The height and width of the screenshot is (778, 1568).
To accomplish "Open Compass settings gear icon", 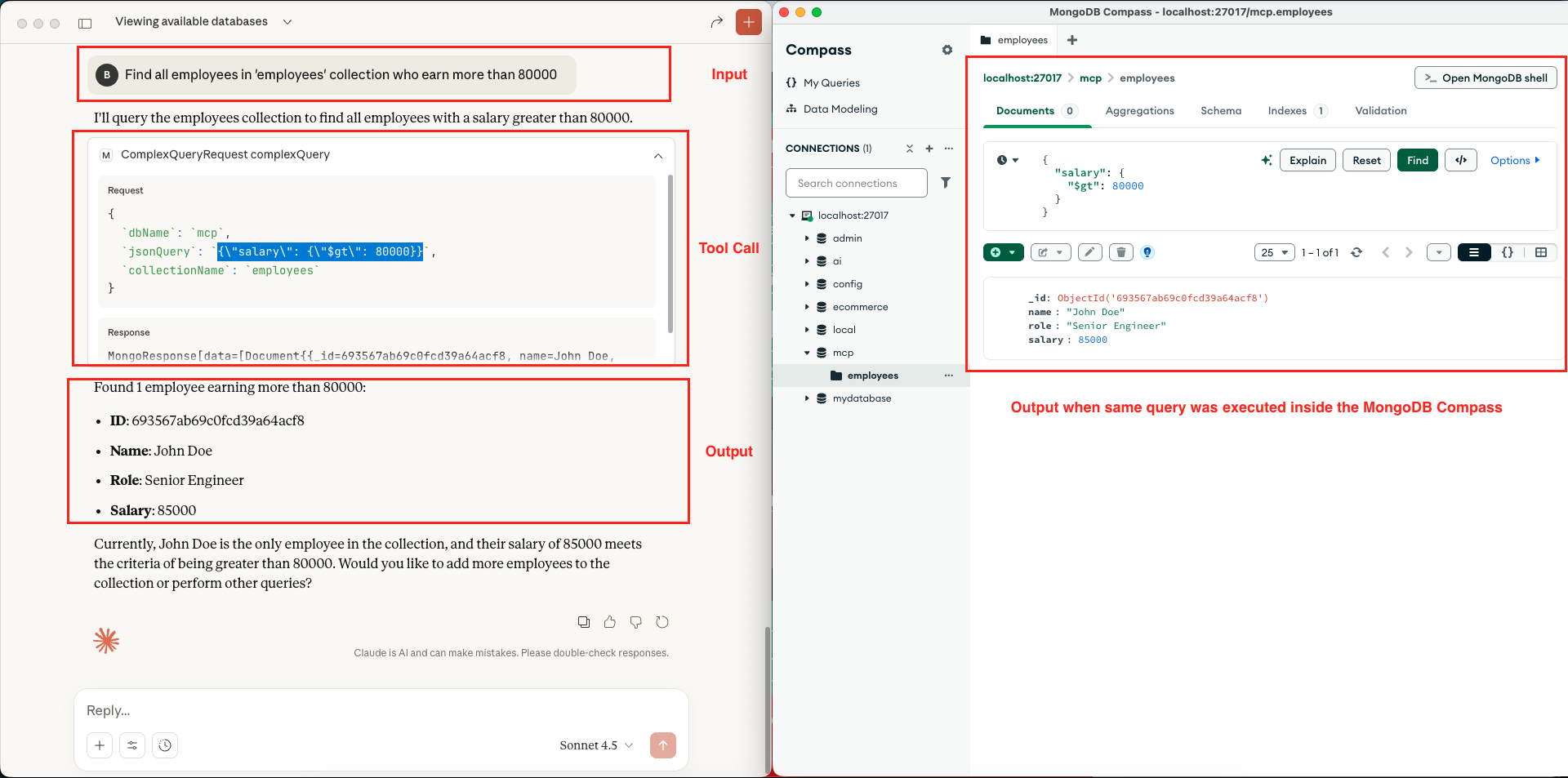I will pos(947,50).
